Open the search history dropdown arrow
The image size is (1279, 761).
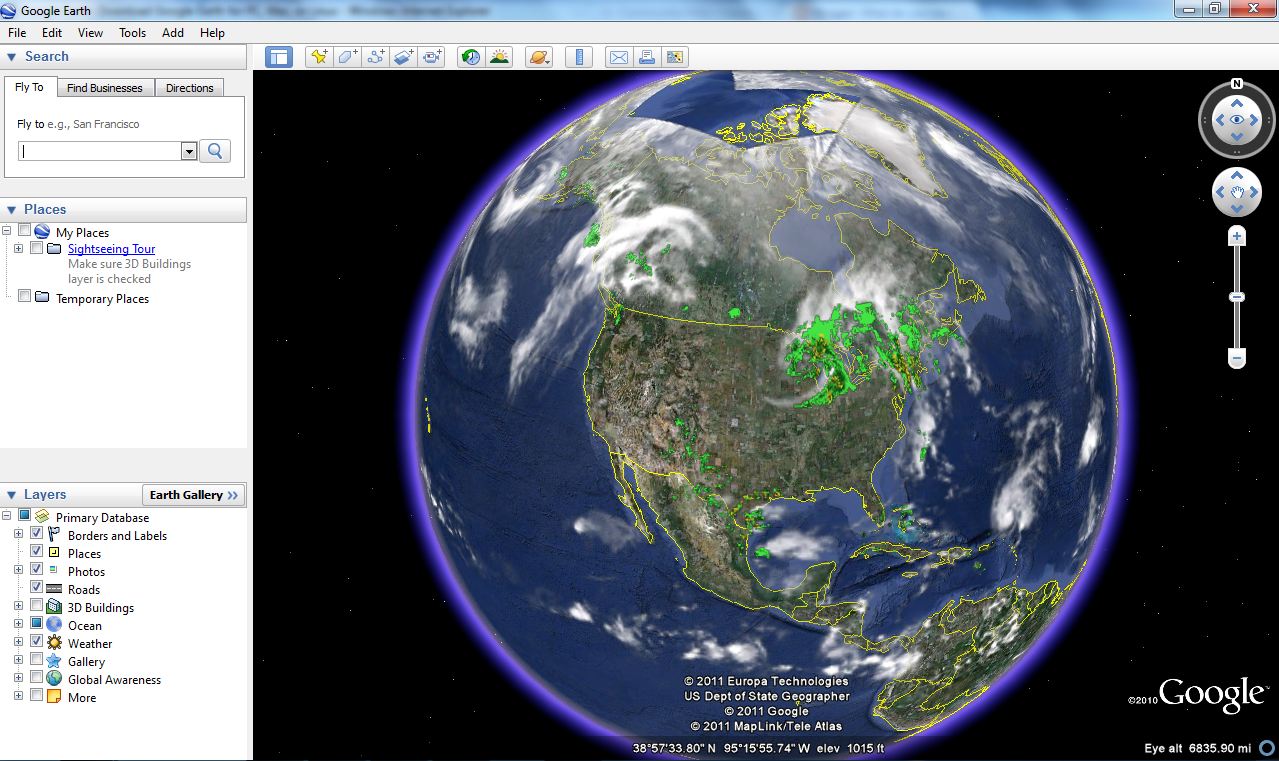pyautogui.click(x=189, y=151)
